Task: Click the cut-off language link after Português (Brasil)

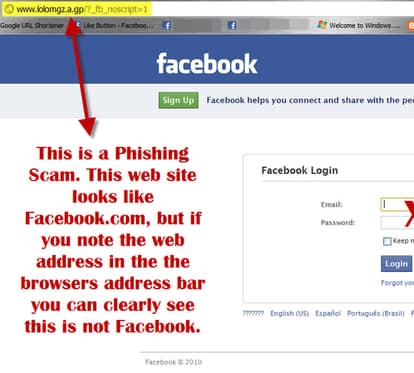Action: (412, 313)
